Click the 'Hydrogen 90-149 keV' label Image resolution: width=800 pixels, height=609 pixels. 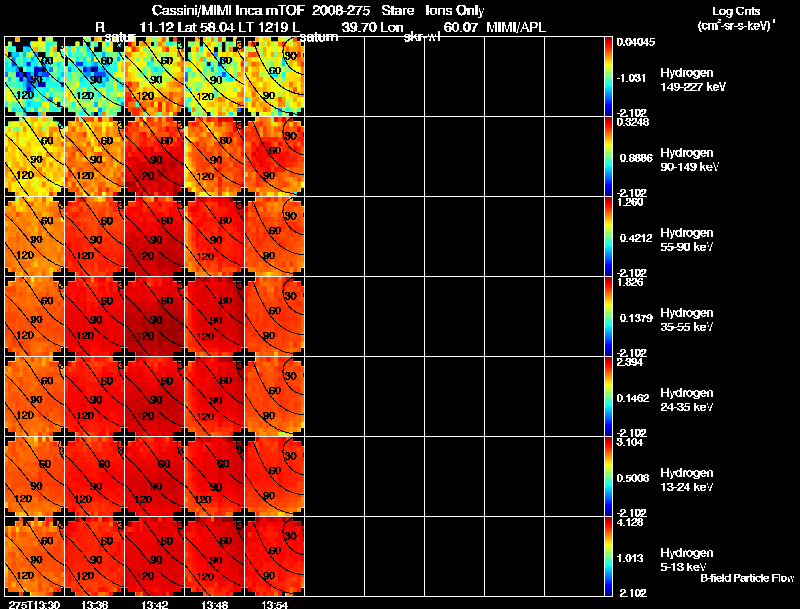[x=690, y=160]
